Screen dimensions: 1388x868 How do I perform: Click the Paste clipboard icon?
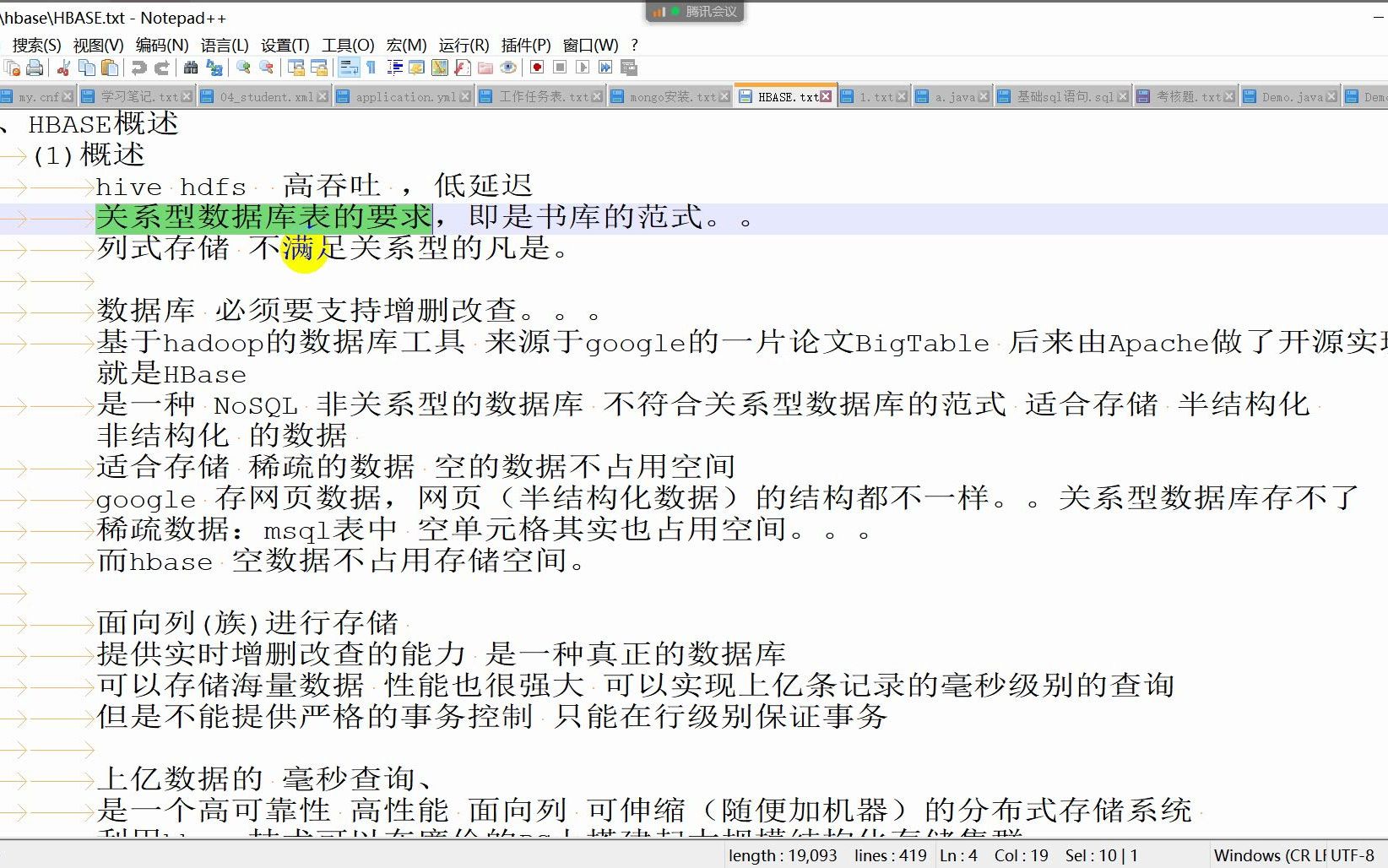click(x=109, y=68)
